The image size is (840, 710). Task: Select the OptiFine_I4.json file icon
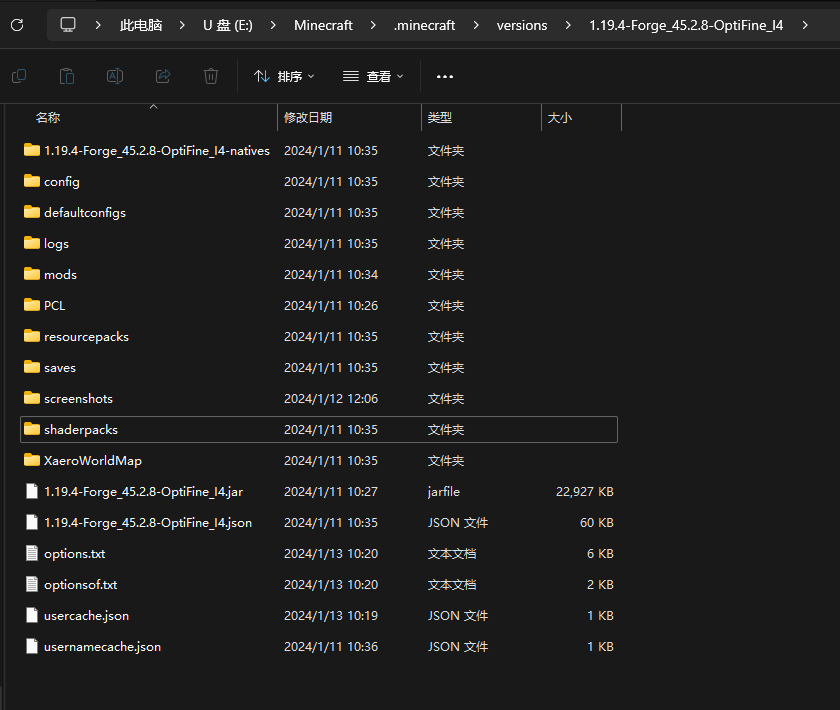pyautogui.click(x=32, y=522)
